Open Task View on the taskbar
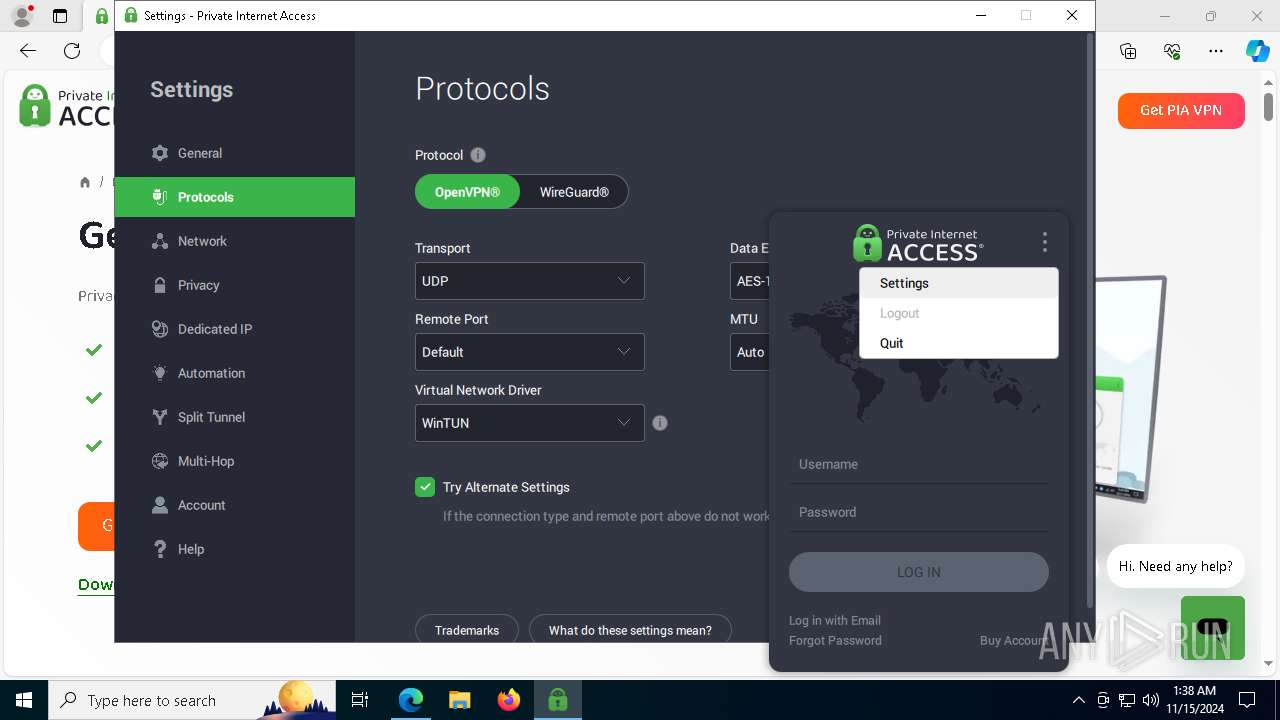 361,700
